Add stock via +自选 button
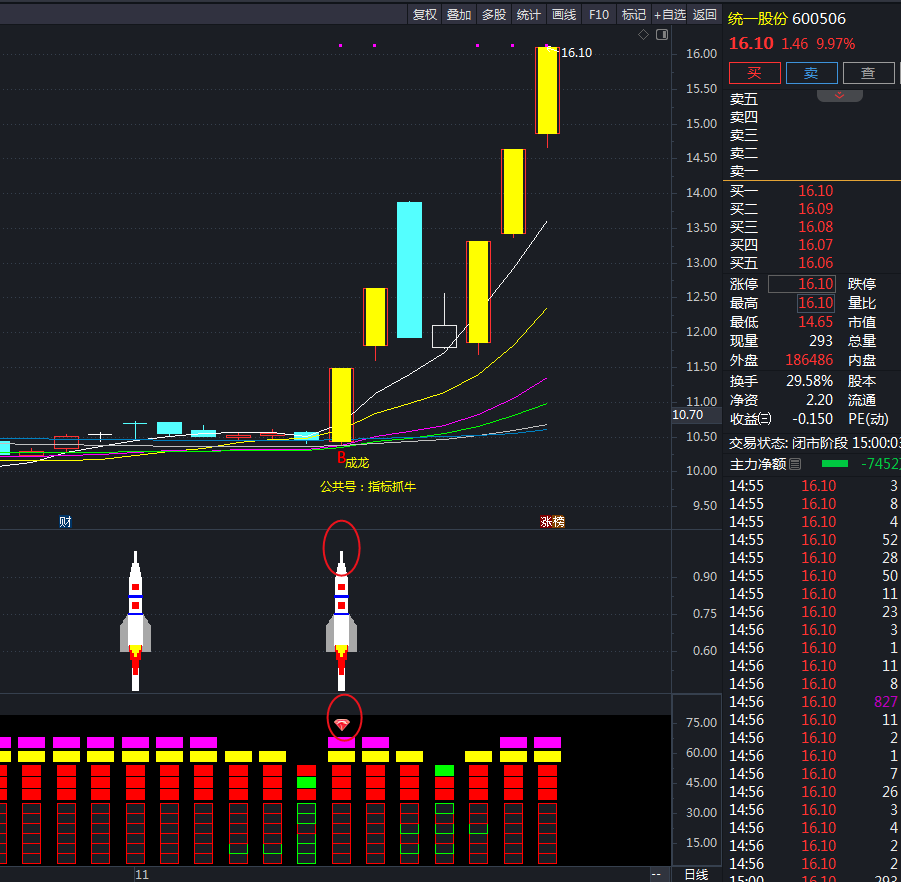This screenshot has width=901, height=882. [x=669, y=14]
